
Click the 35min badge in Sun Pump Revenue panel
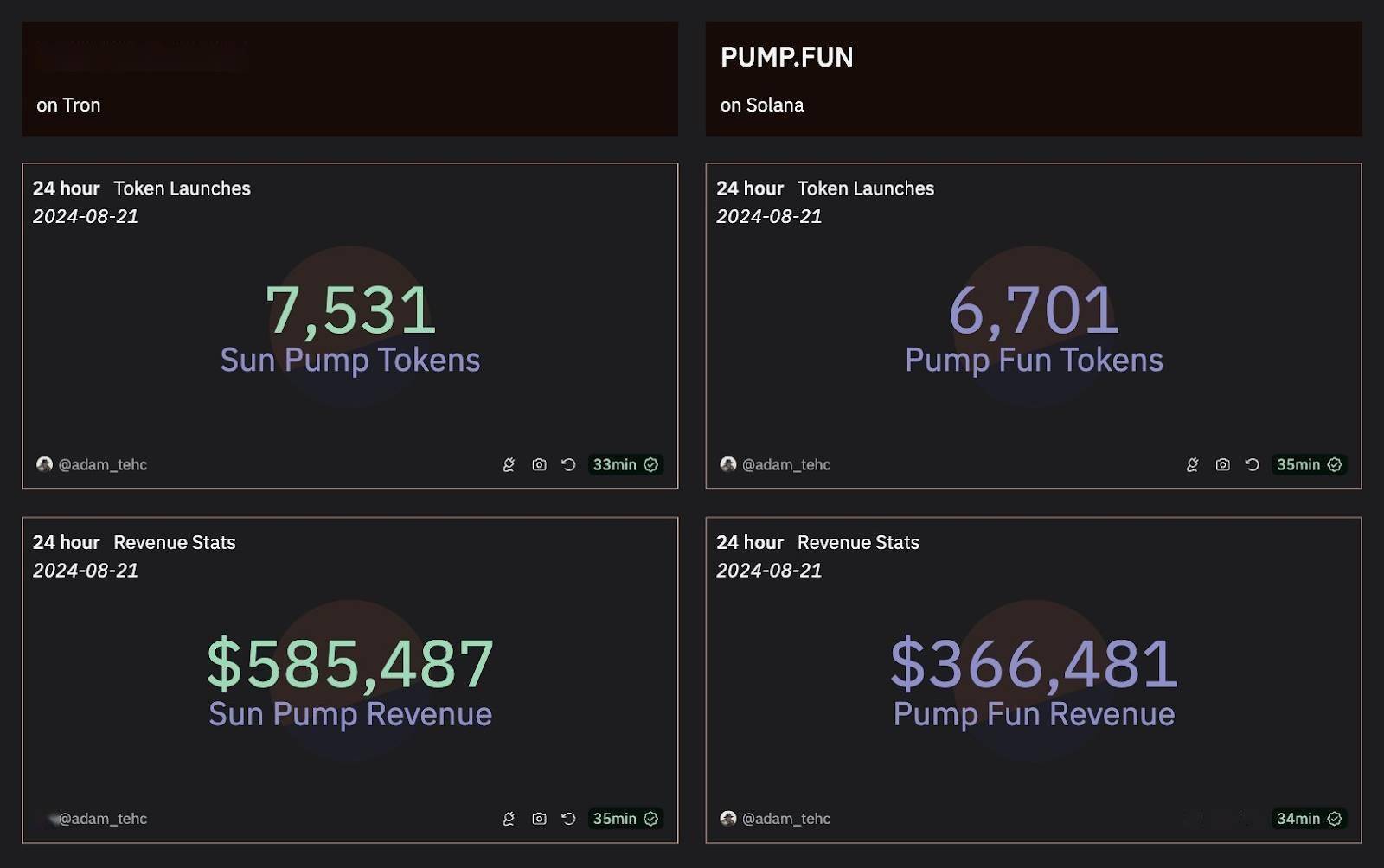625,819
